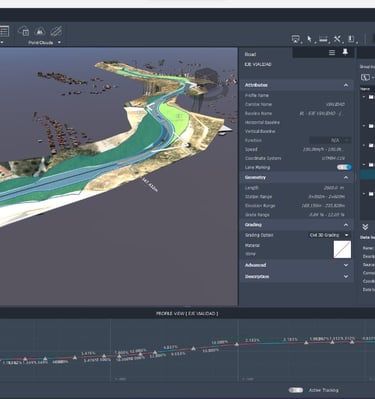The height and width of the screenshot is (399, 375).
Task: Click the middle Point Clouds tool icon
Action: click(40, 31)
